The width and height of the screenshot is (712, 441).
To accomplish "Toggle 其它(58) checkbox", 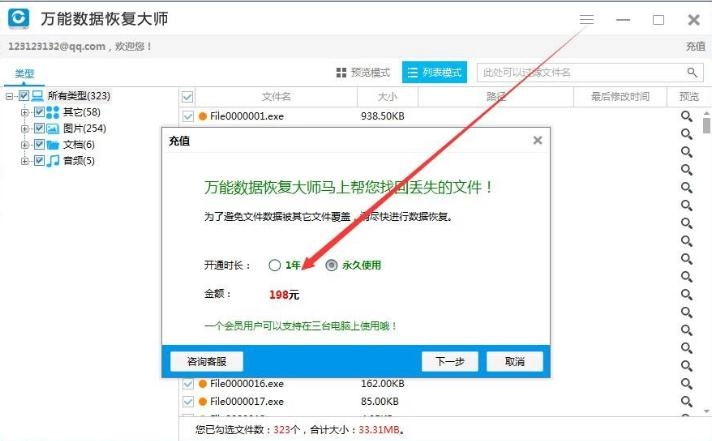I will click(39, 112).
